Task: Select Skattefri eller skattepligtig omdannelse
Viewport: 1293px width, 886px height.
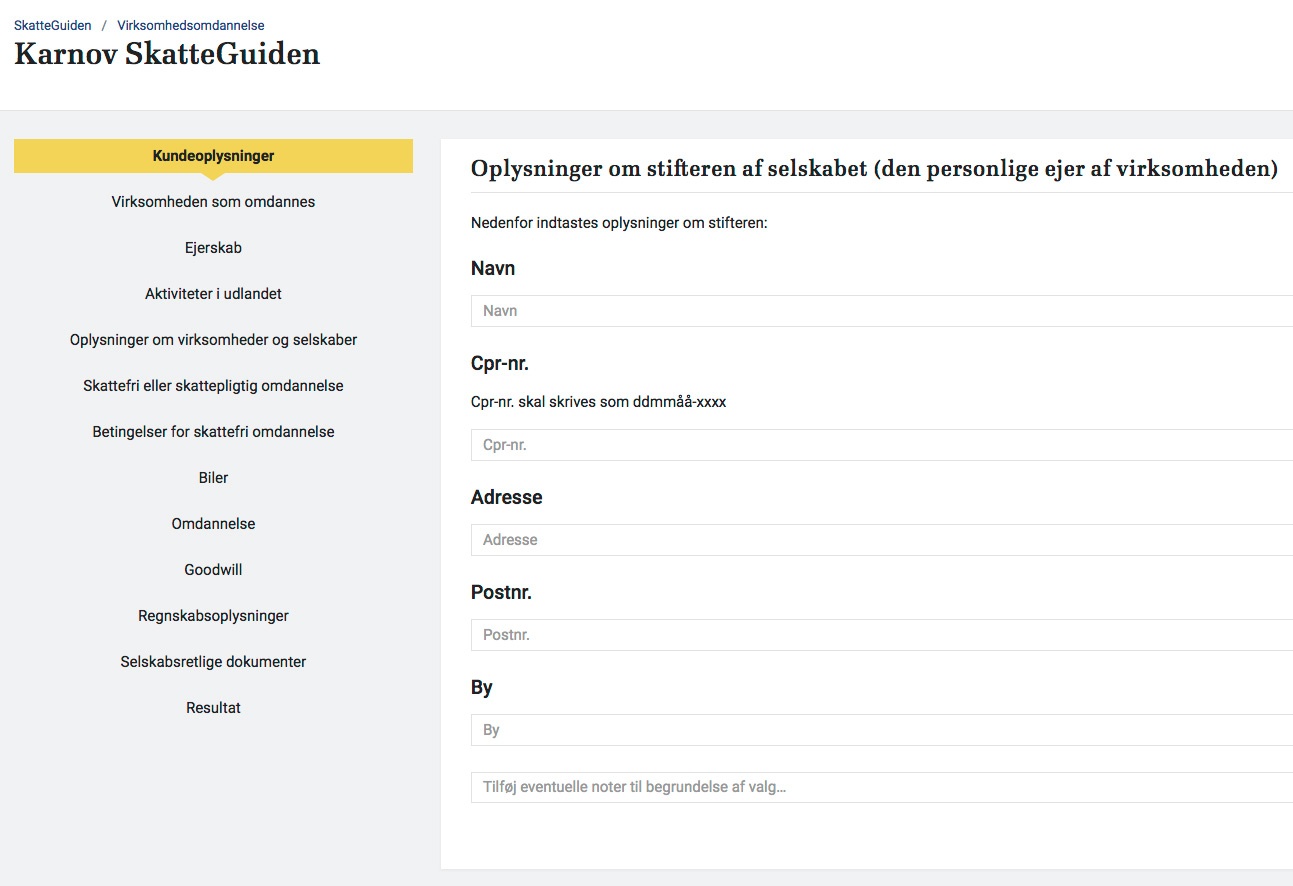Action: point(213,386)
